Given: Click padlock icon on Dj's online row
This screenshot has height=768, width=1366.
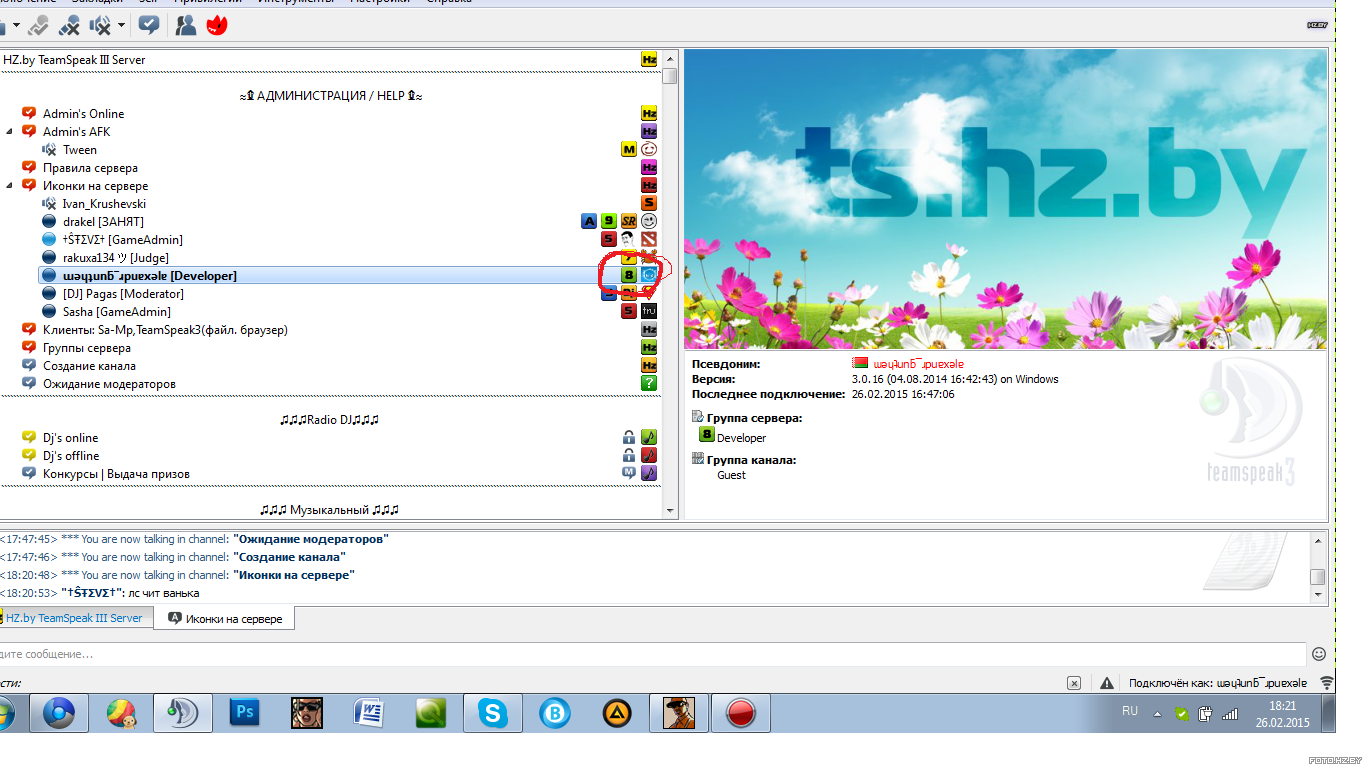Looking at the screenshot, I should [x=629, y=438].
